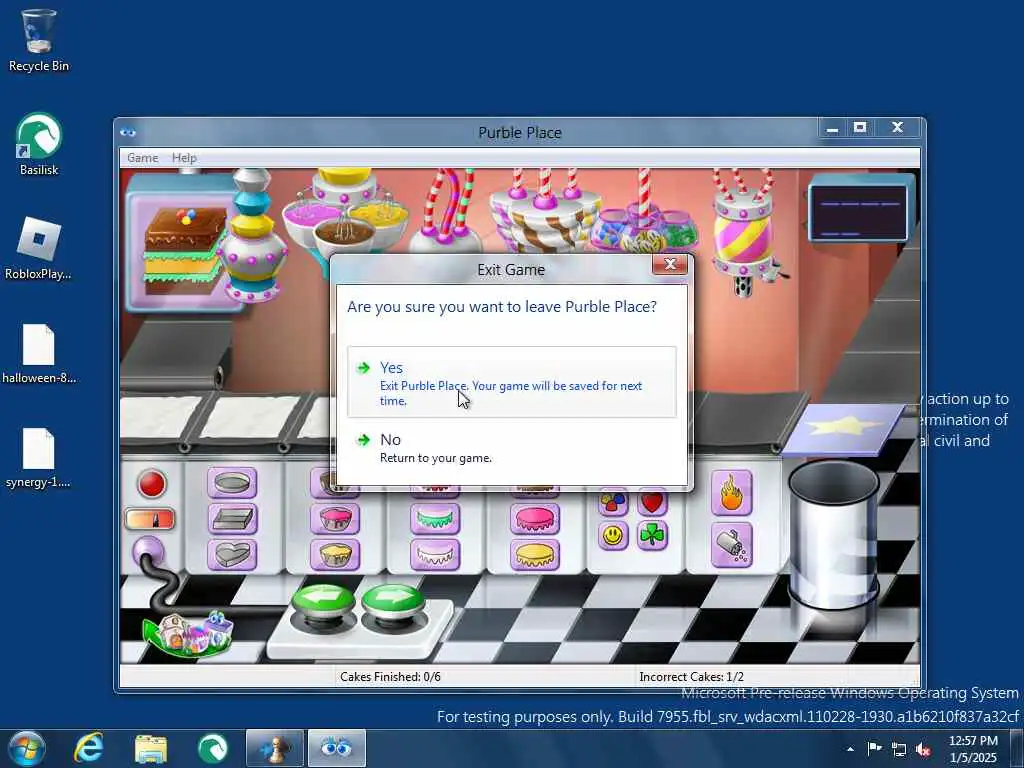Click the Purble Place taskbar button
Image resolution: width=1024 pixels, height=768 pixels.
[x=336, y=748]
